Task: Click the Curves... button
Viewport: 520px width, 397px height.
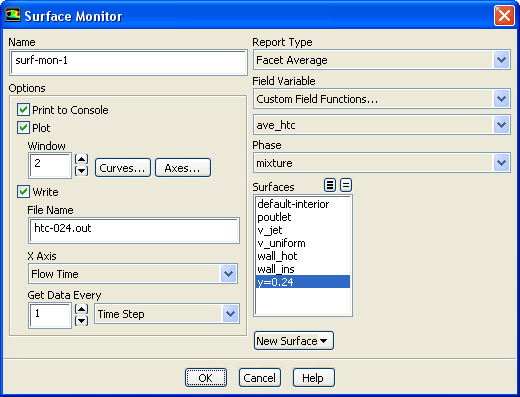Action: click(x=123, y=168)
